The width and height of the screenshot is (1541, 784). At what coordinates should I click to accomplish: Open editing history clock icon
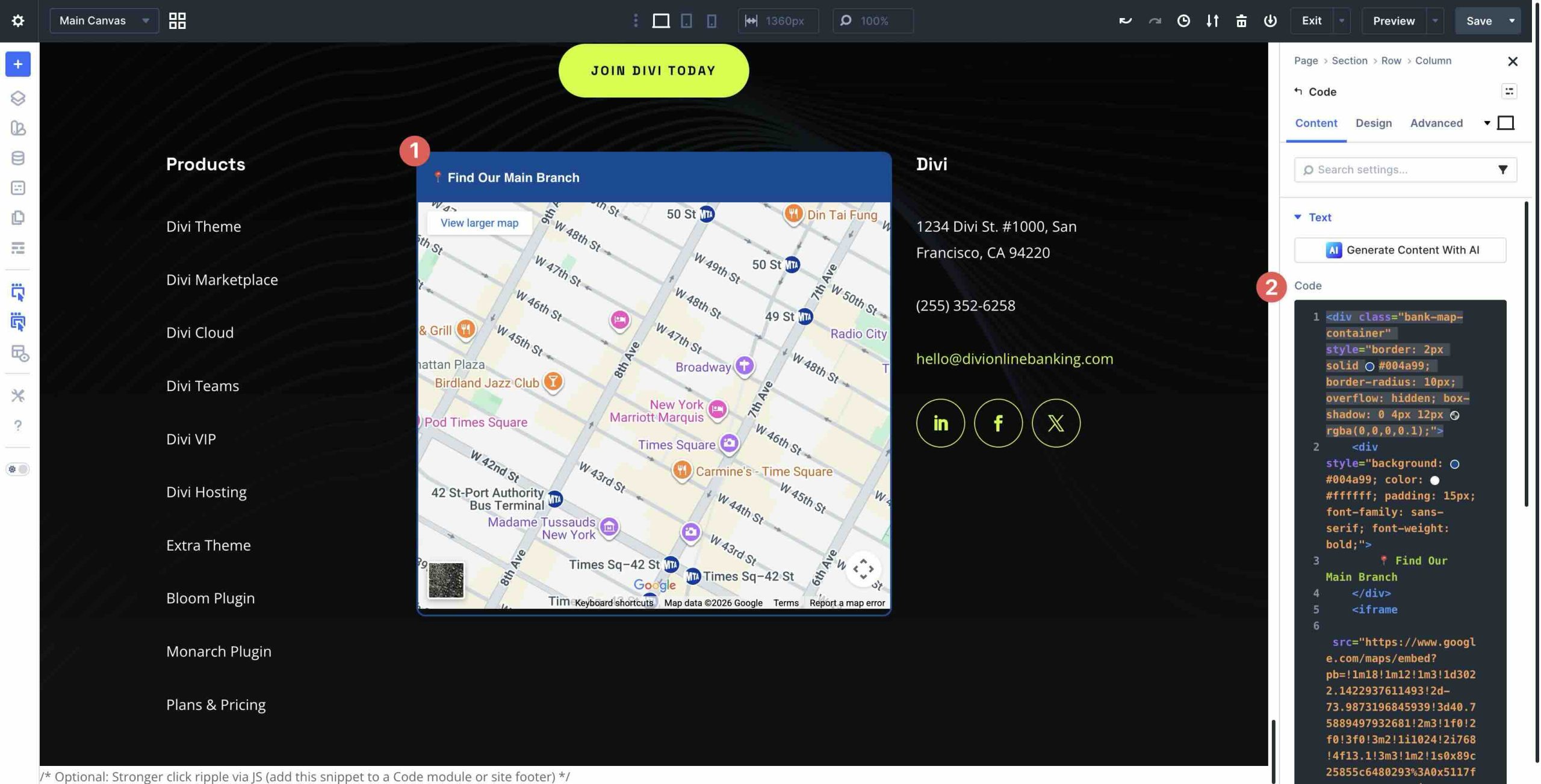coord(1183,20)
